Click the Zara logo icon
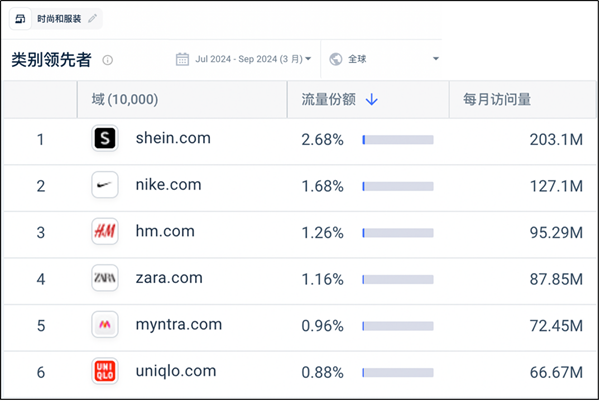This screenshot has width=600, height=401. click(x=105, y=278)
